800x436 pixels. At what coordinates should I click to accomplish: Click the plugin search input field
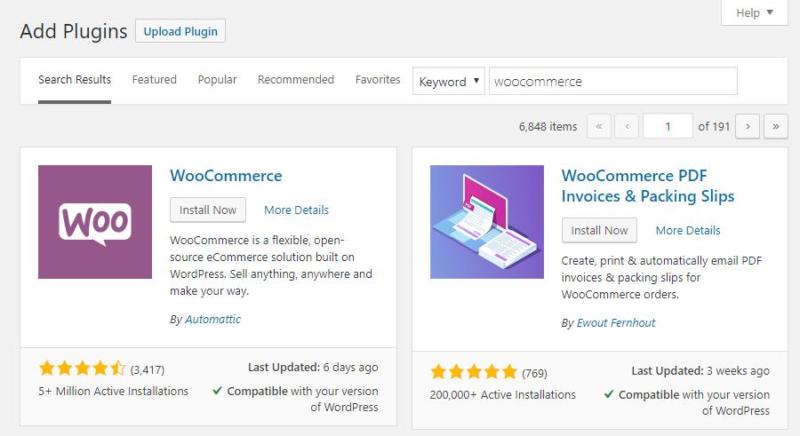(613, 82)
